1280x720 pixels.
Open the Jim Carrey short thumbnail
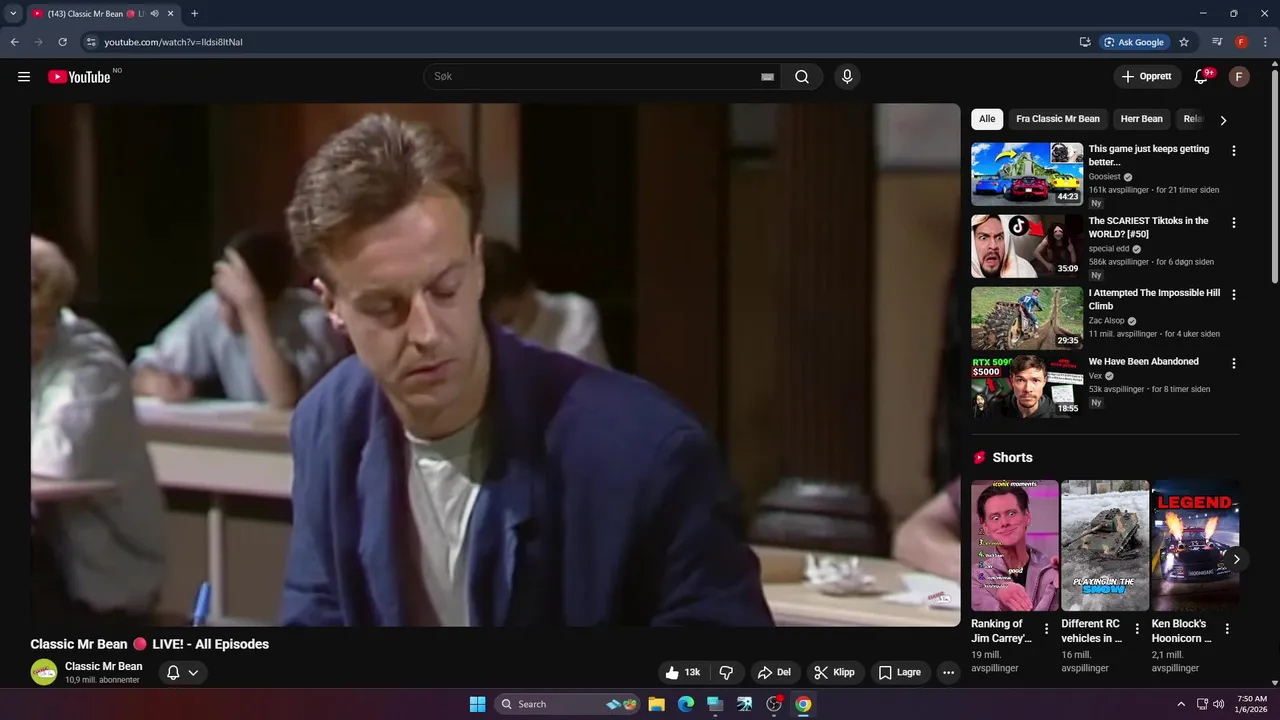point(1015,546)
